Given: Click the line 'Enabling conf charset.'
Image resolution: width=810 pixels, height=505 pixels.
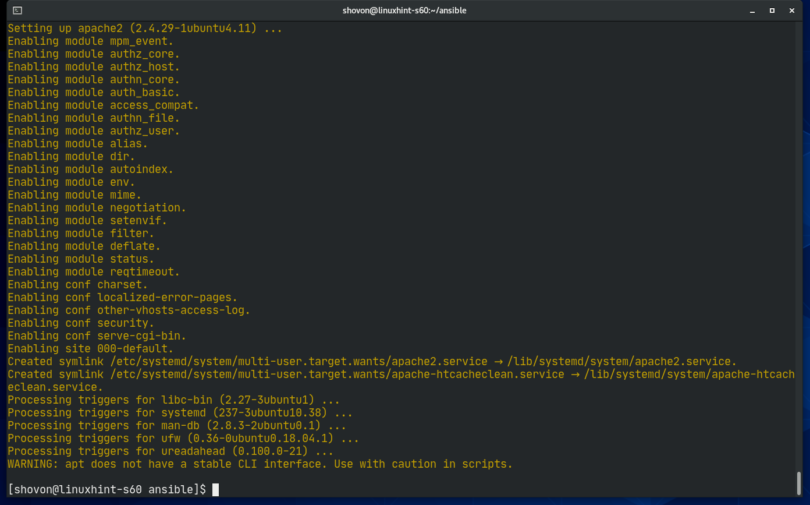Looking at the screenshot, I should tap(77, 285).
